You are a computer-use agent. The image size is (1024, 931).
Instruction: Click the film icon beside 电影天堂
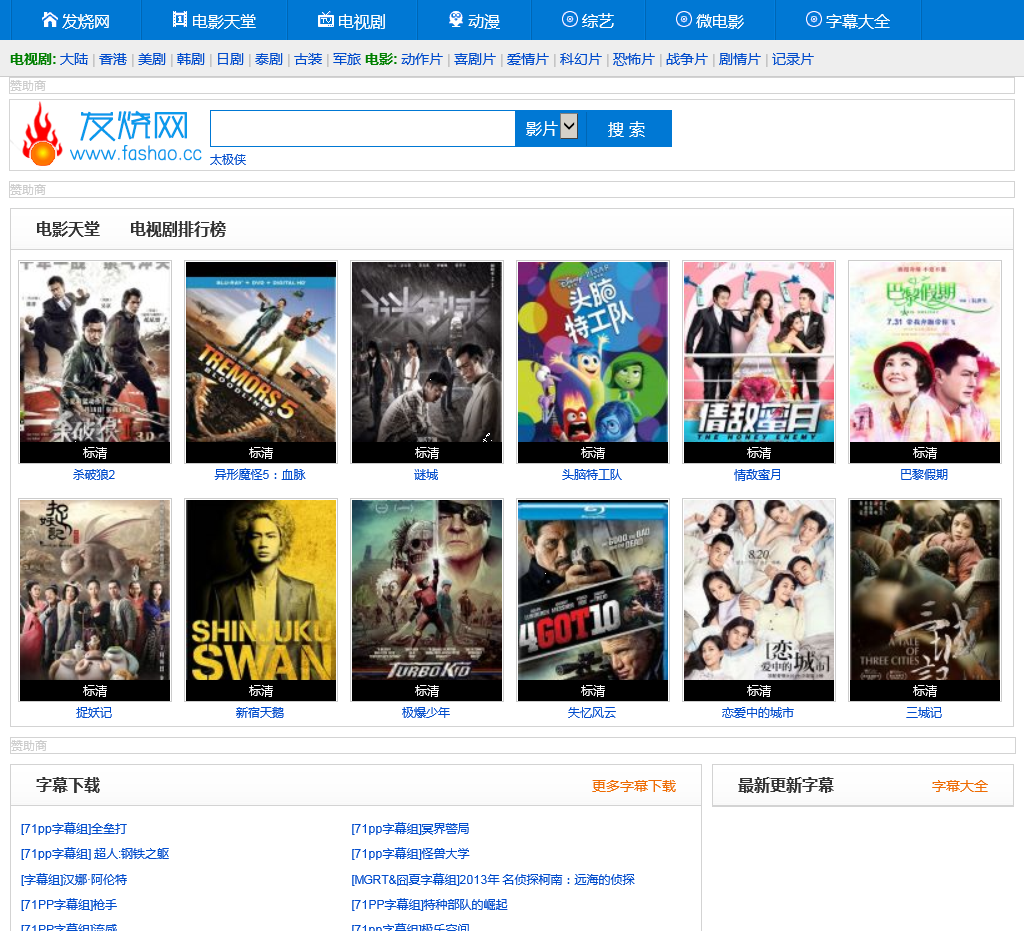[x=180, y=20]
